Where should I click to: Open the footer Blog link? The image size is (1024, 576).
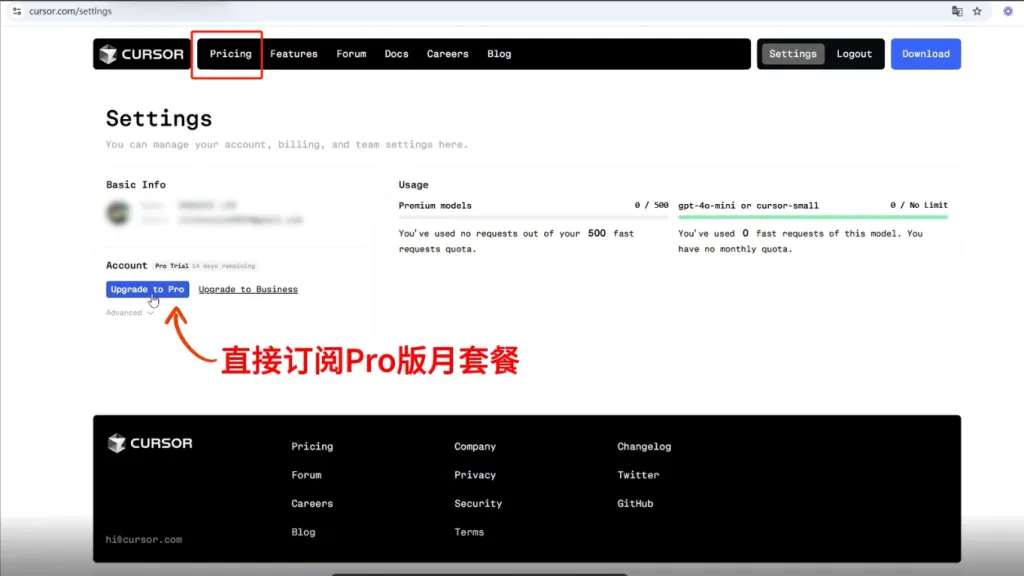[304, 532]
